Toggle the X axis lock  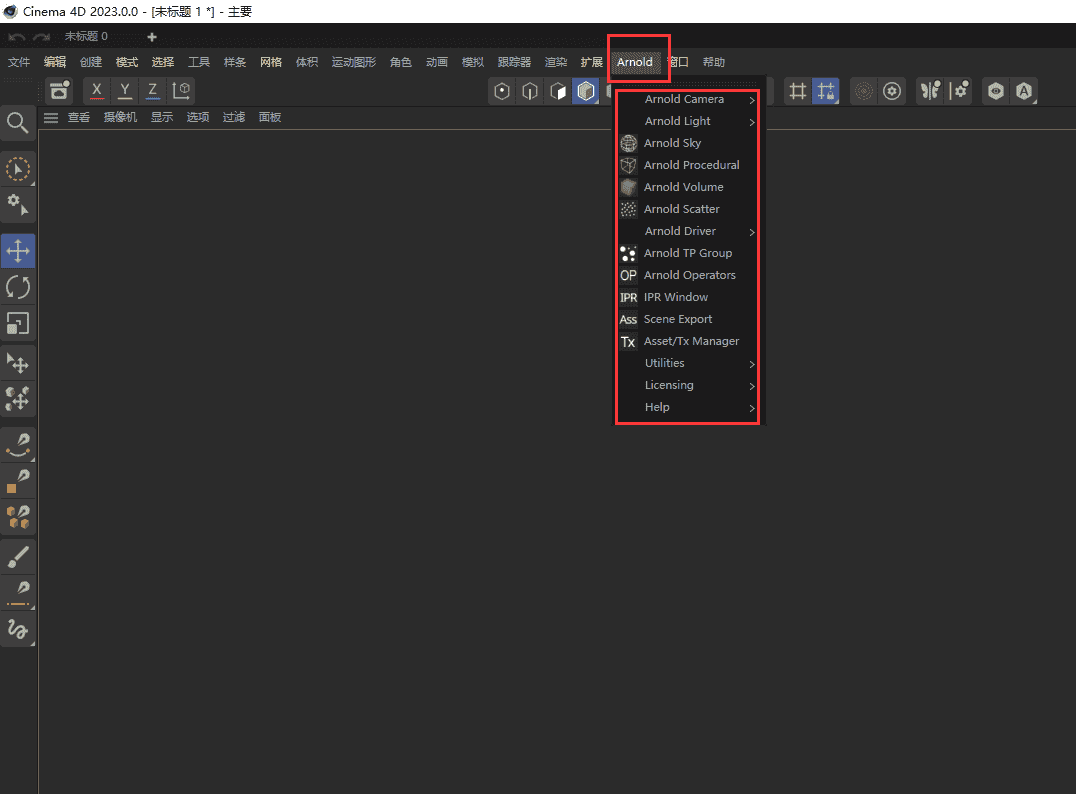pyautogui.click(x=96, y=90)
